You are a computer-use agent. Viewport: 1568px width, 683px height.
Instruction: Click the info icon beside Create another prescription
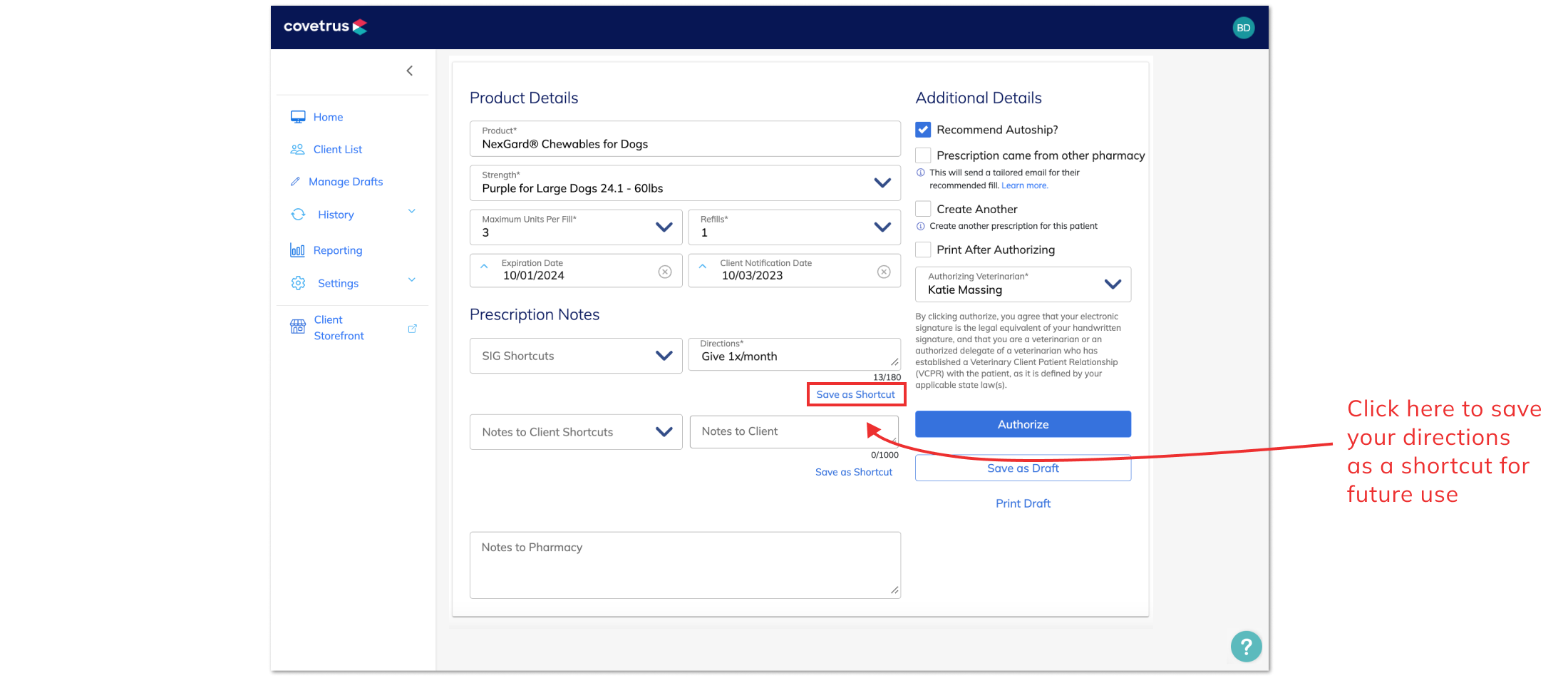921,226
